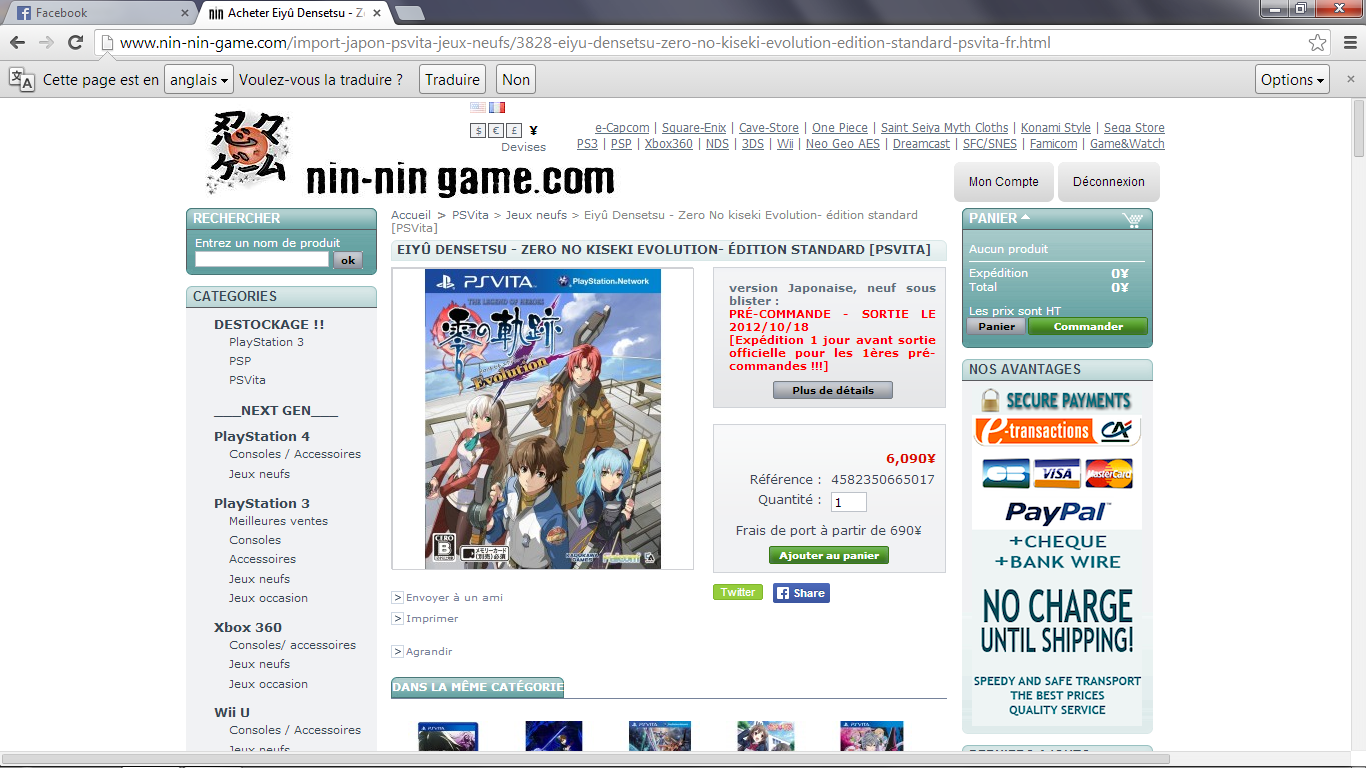Add the game with 'Ajouter au panier'
The width and height of the screenshot is (1366, 768).
tap(829, 555)
